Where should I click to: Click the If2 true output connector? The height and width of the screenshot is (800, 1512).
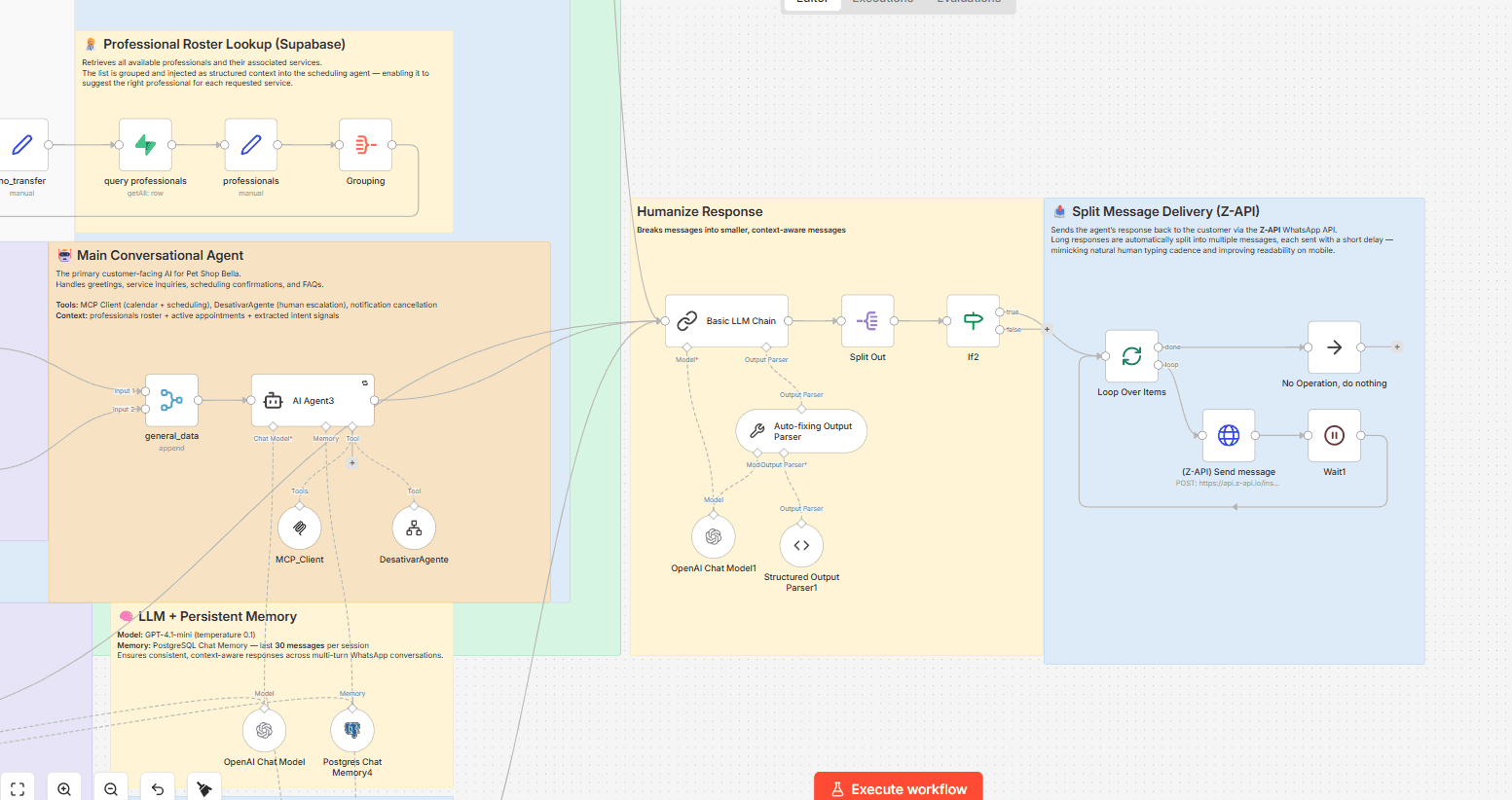[1000, 311]
